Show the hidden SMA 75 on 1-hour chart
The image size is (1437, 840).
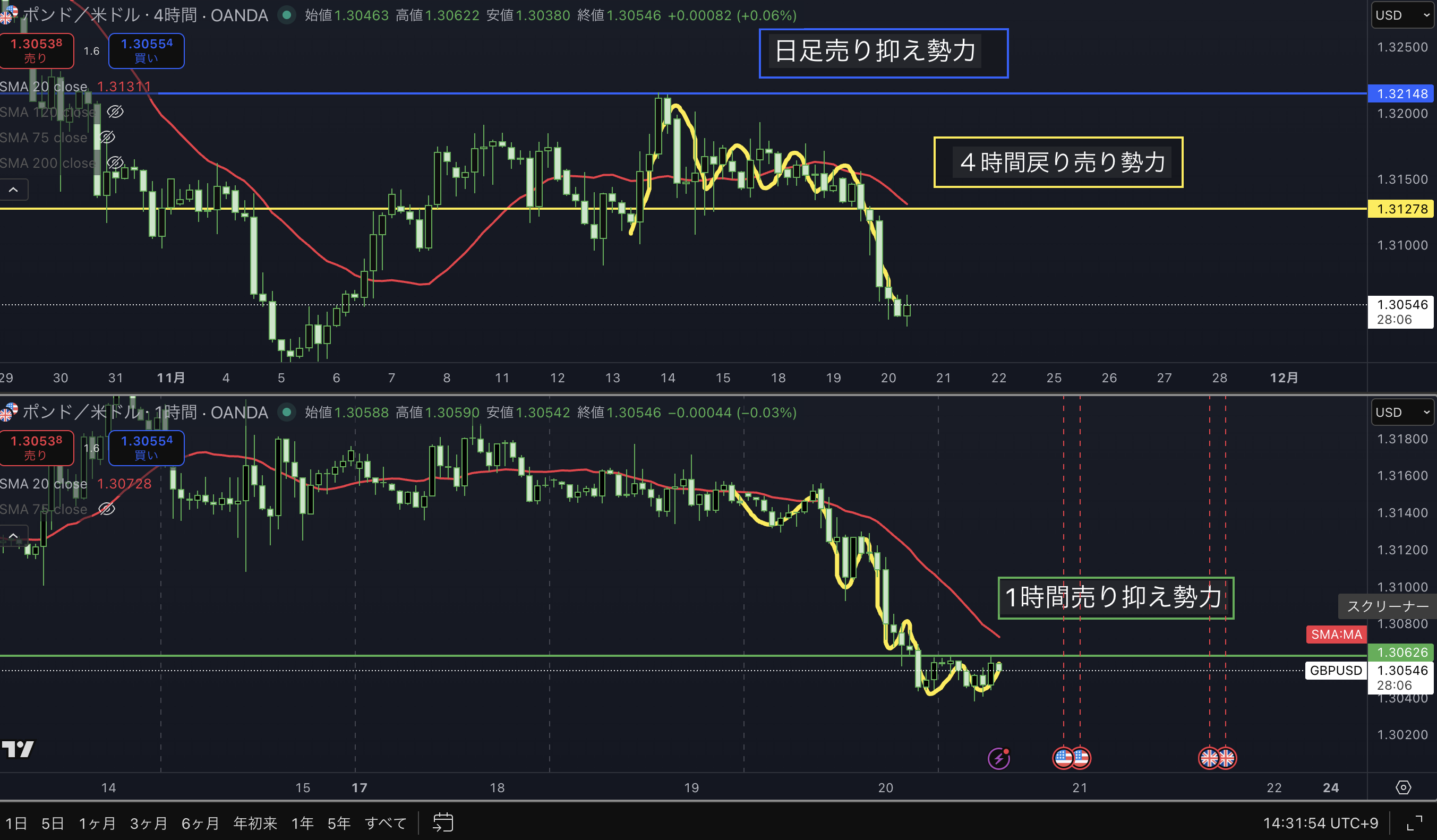coord(107,509)
